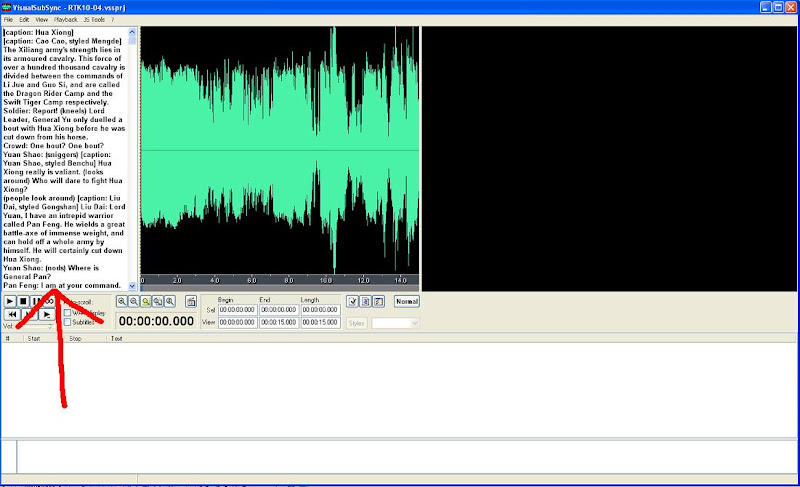Click the line 'Yuan Shao: (nods) Where is'
The height and width of the screenshot is (487, 800).
[51, 268]
